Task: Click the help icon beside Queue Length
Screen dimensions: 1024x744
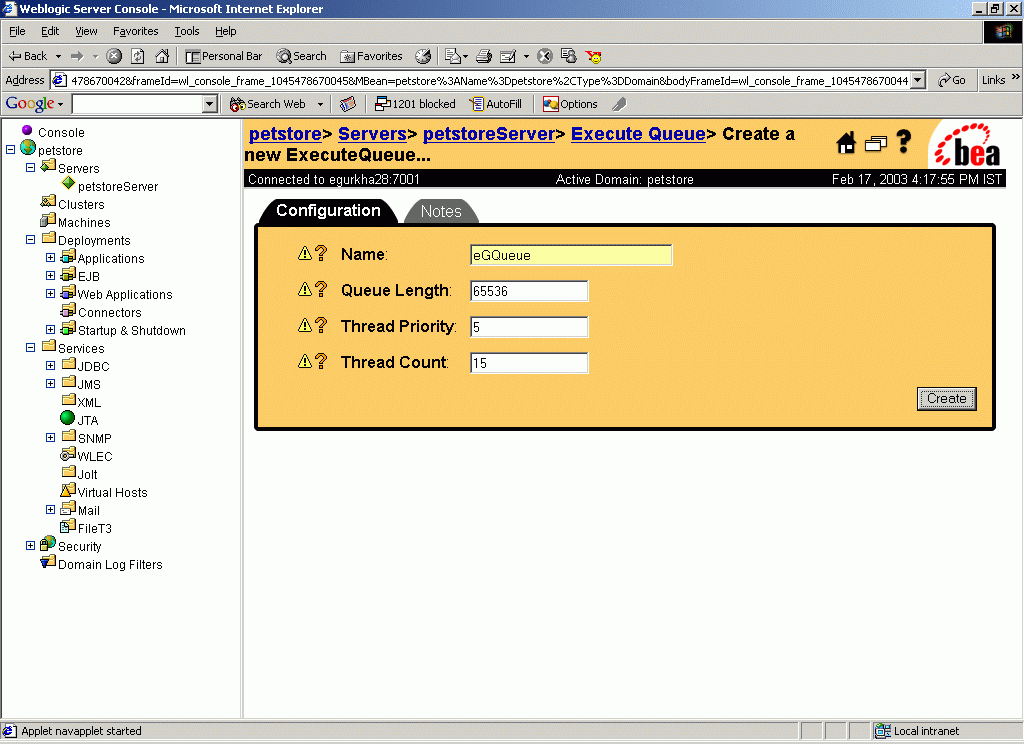Action: click(x=321, y=289)
